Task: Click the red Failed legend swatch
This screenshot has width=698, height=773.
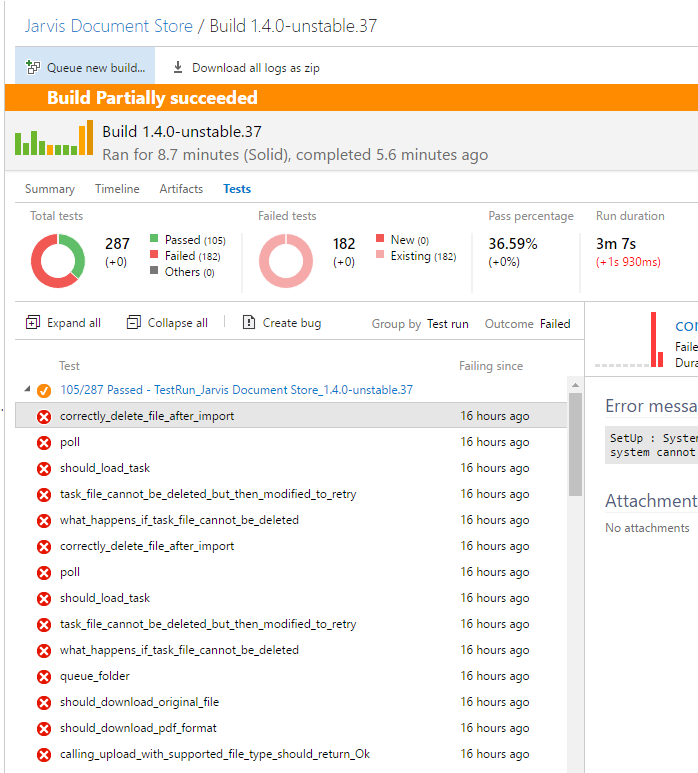Action: 154,254
